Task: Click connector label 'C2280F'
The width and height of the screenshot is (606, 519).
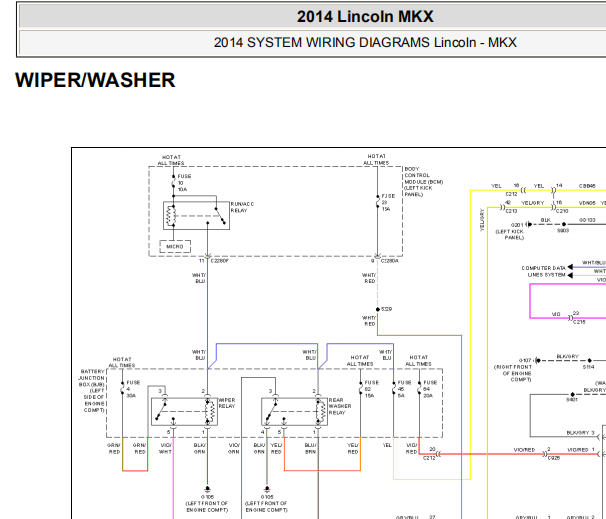Action: 220,261
